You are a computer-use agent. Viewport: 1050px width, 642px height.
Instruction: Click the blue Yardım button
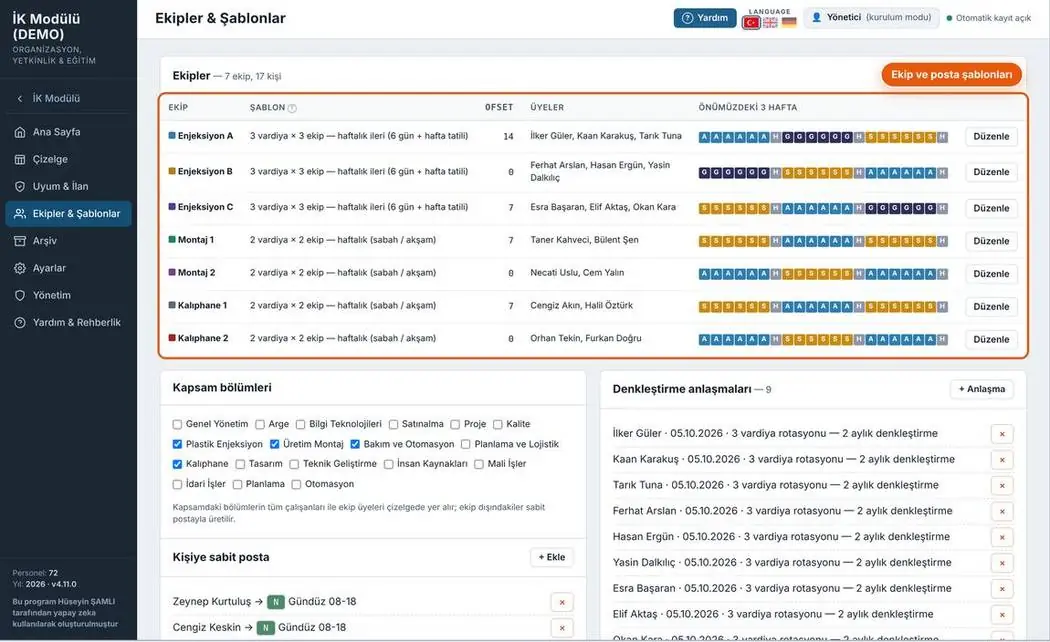pyautogui.click(x=704, y=18)
